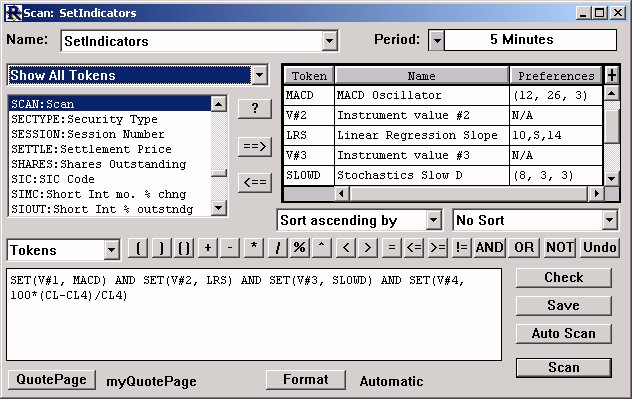This screenshot has width=632, height=399.
Task: Insert the less-than-or-equal operator
Action: tap(414, 248)
